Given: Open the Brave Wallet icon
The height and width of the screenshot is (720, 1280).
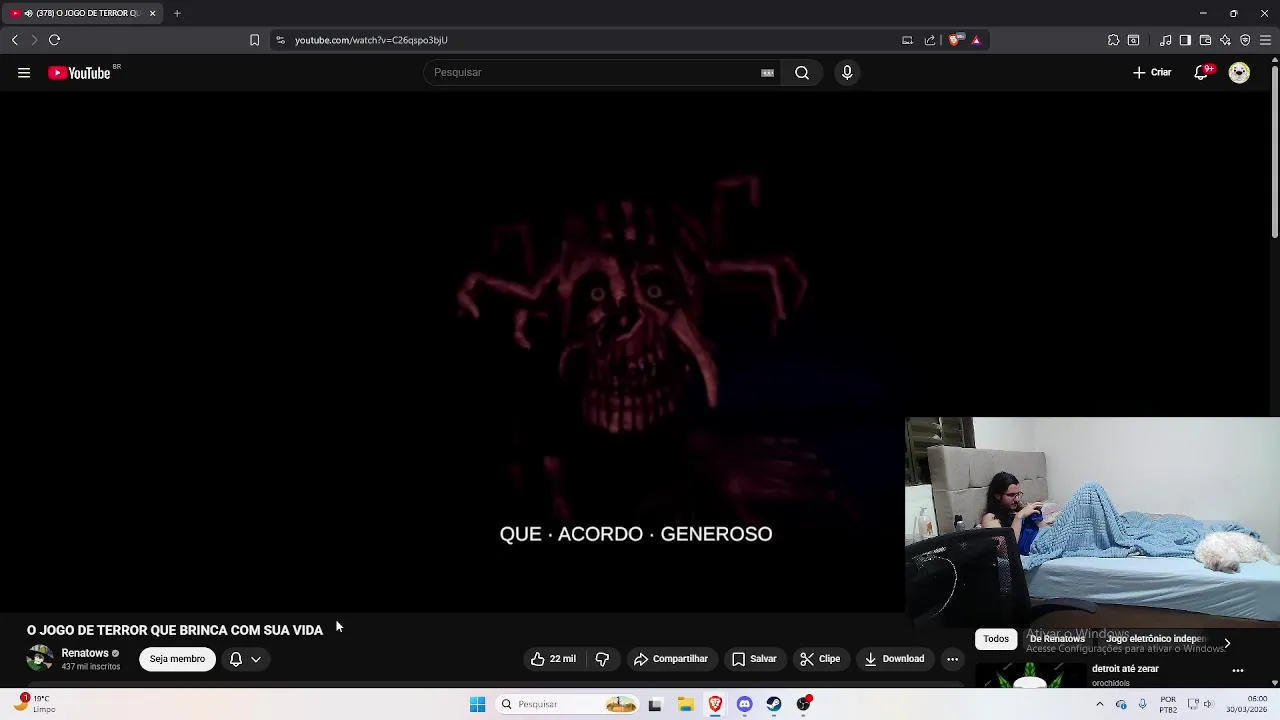Looking at the screenshot, I should click(1205, 40).
